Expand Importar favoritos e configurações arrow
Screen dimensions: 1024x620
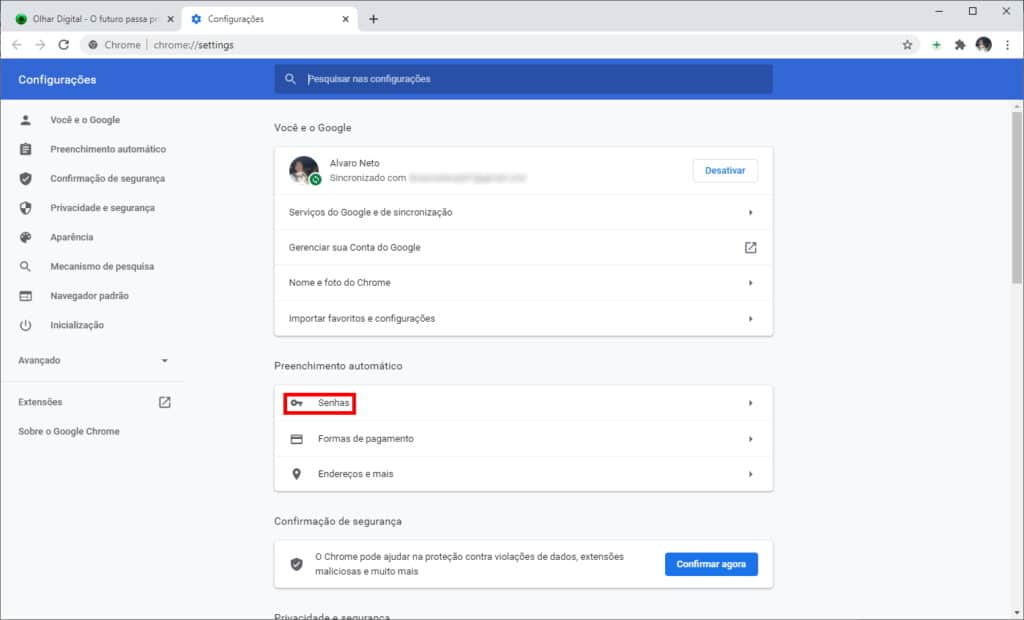(x=750, y=319)
